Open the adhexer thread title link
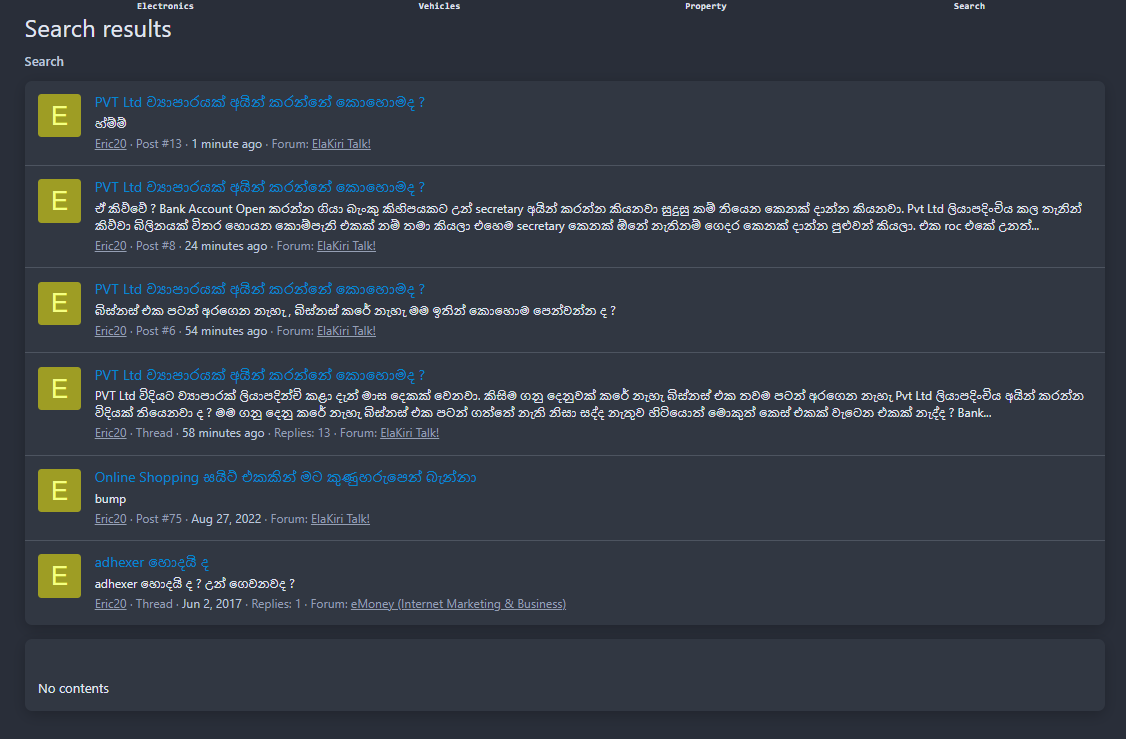The height and width of the screenshot is (739, 1126). point(152,562)
